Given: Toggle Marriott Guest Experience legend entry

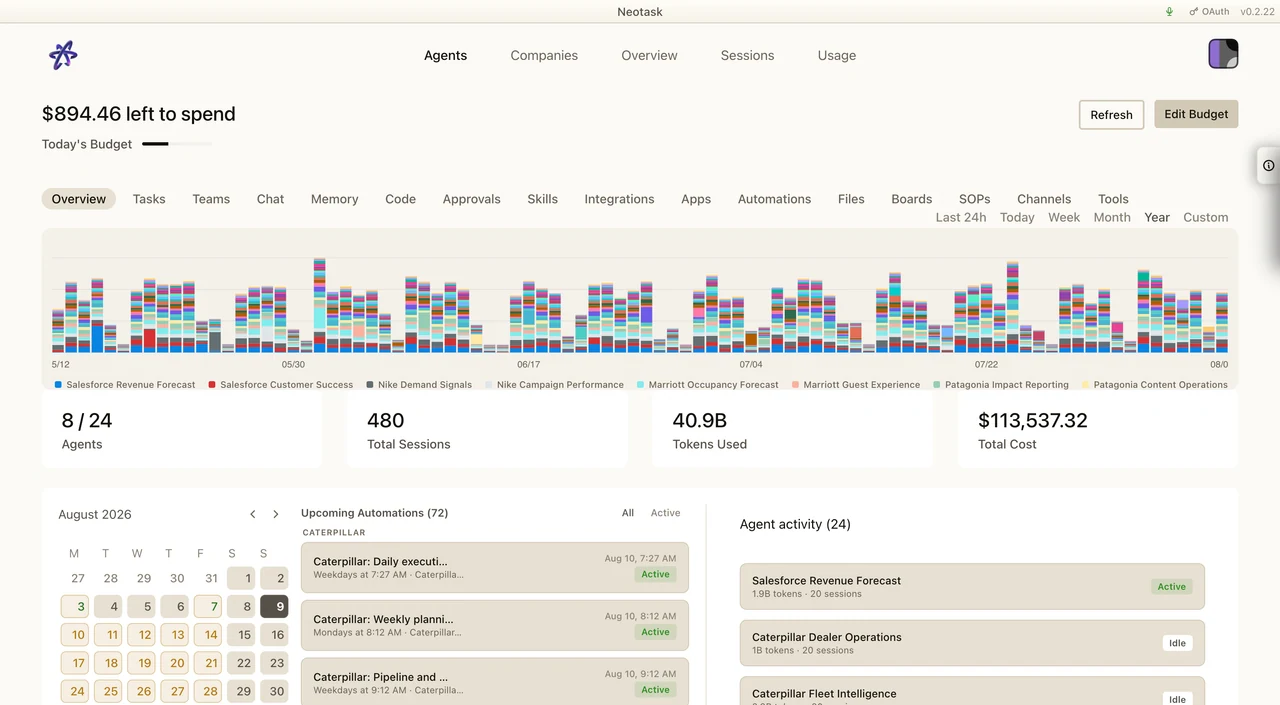Looking at the screenshot, I should click(x=855, y=385).
